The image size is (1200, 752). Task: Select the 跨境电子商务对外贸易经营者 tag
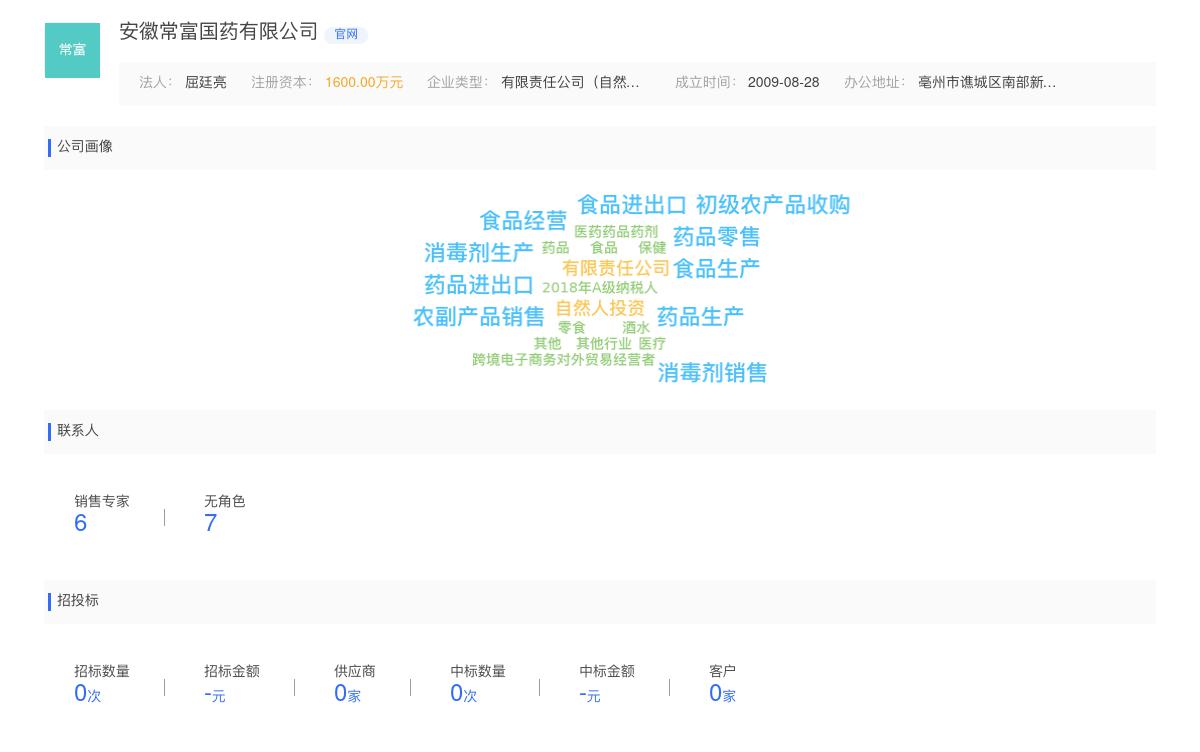point(564,359)
